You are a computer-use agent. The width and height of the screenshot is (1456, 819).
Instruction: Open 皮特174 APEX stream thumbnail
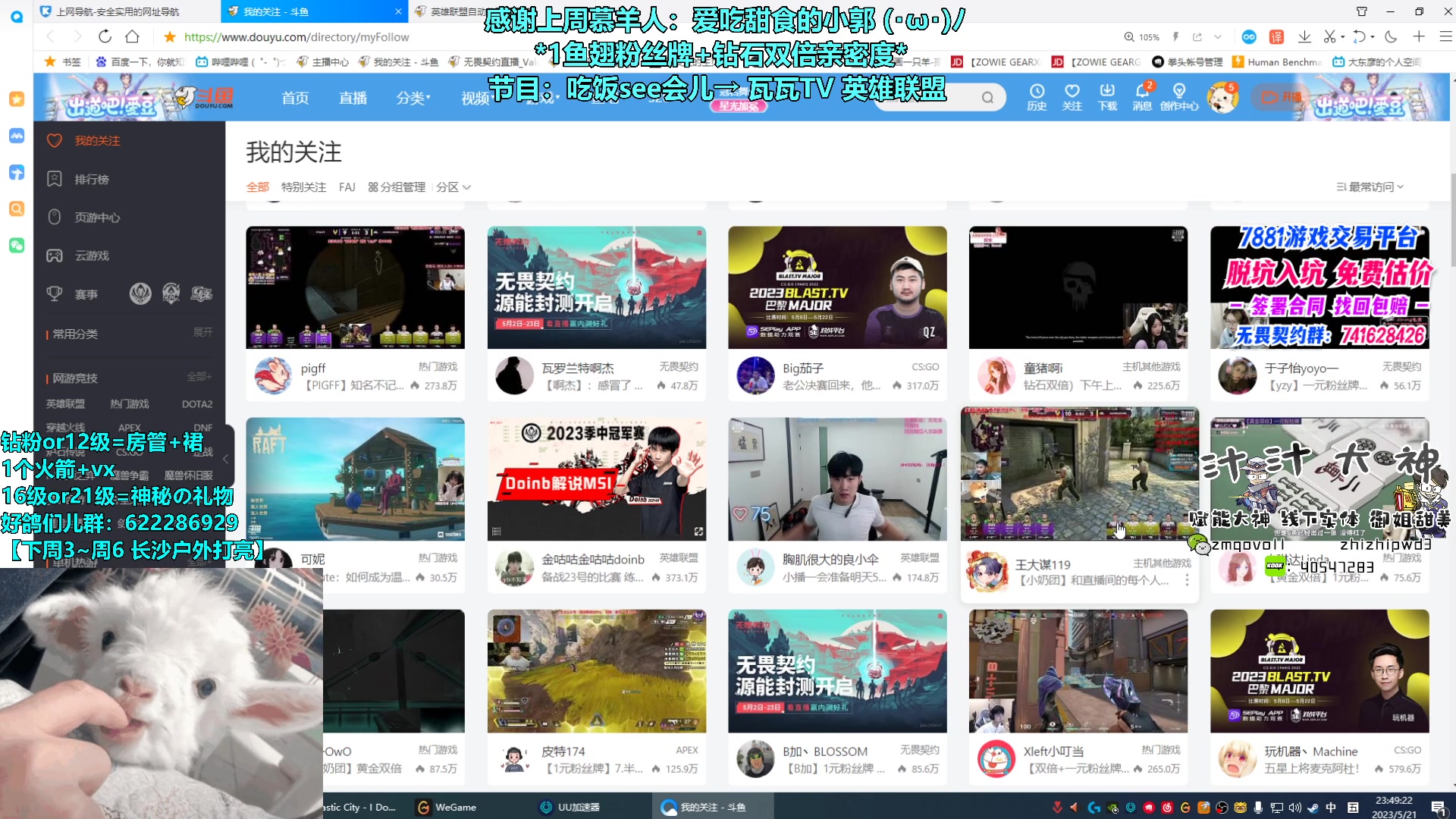[596, 670]
